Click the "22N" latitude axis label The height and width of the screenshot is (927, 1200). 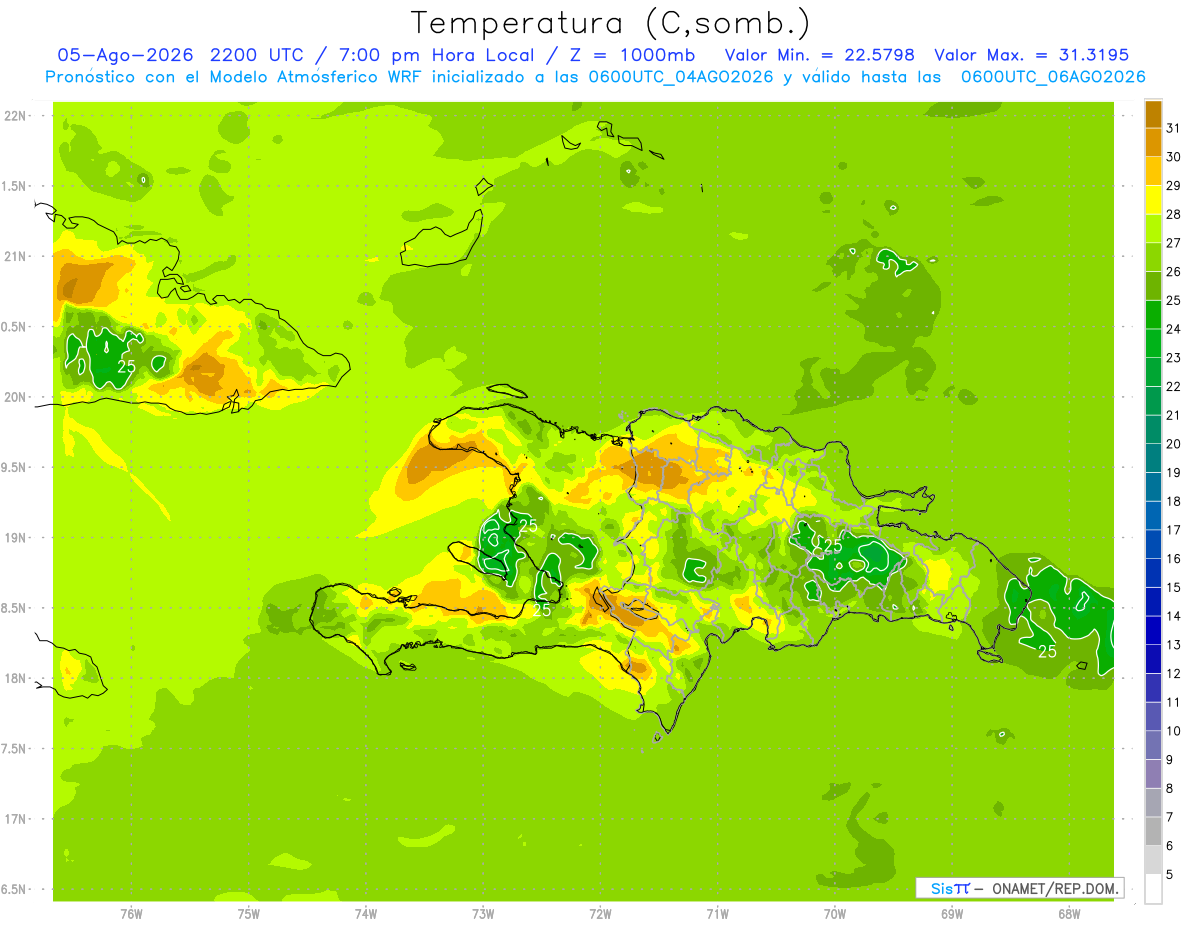15,116
